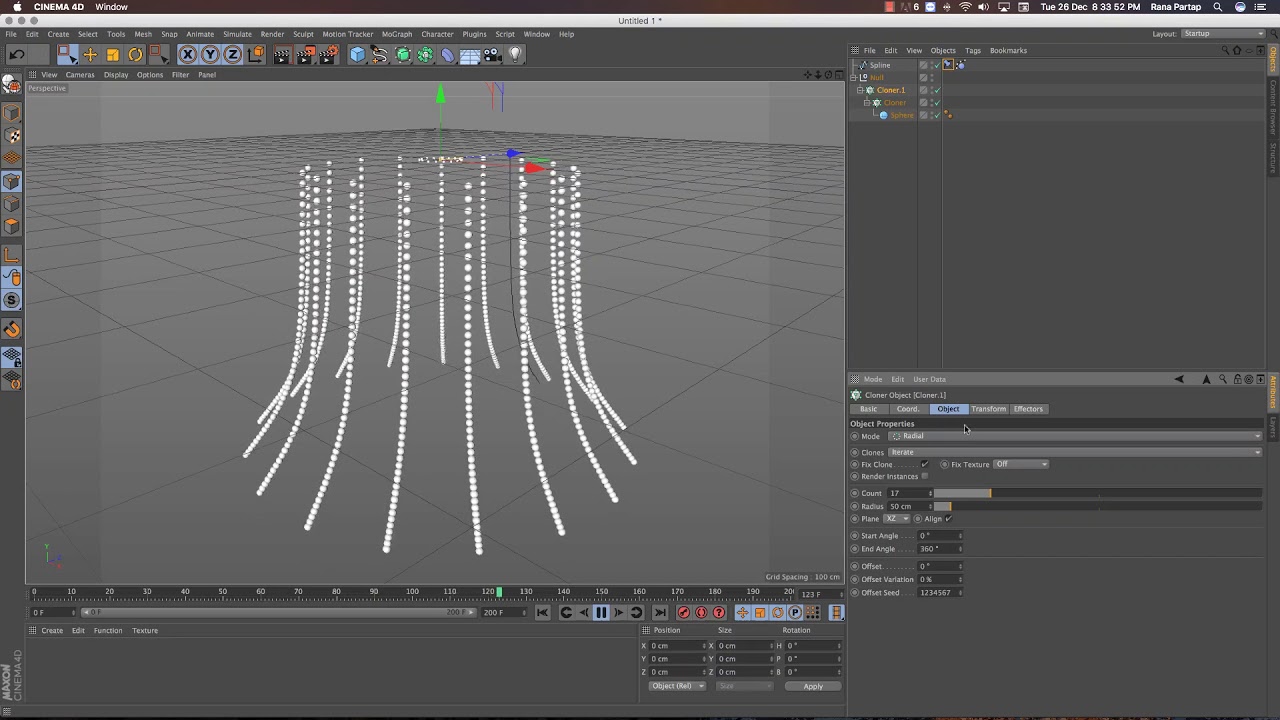This screenshot has width=1280, height=720.
Task: Pause the animation playback
Action: tap(601, 613)
